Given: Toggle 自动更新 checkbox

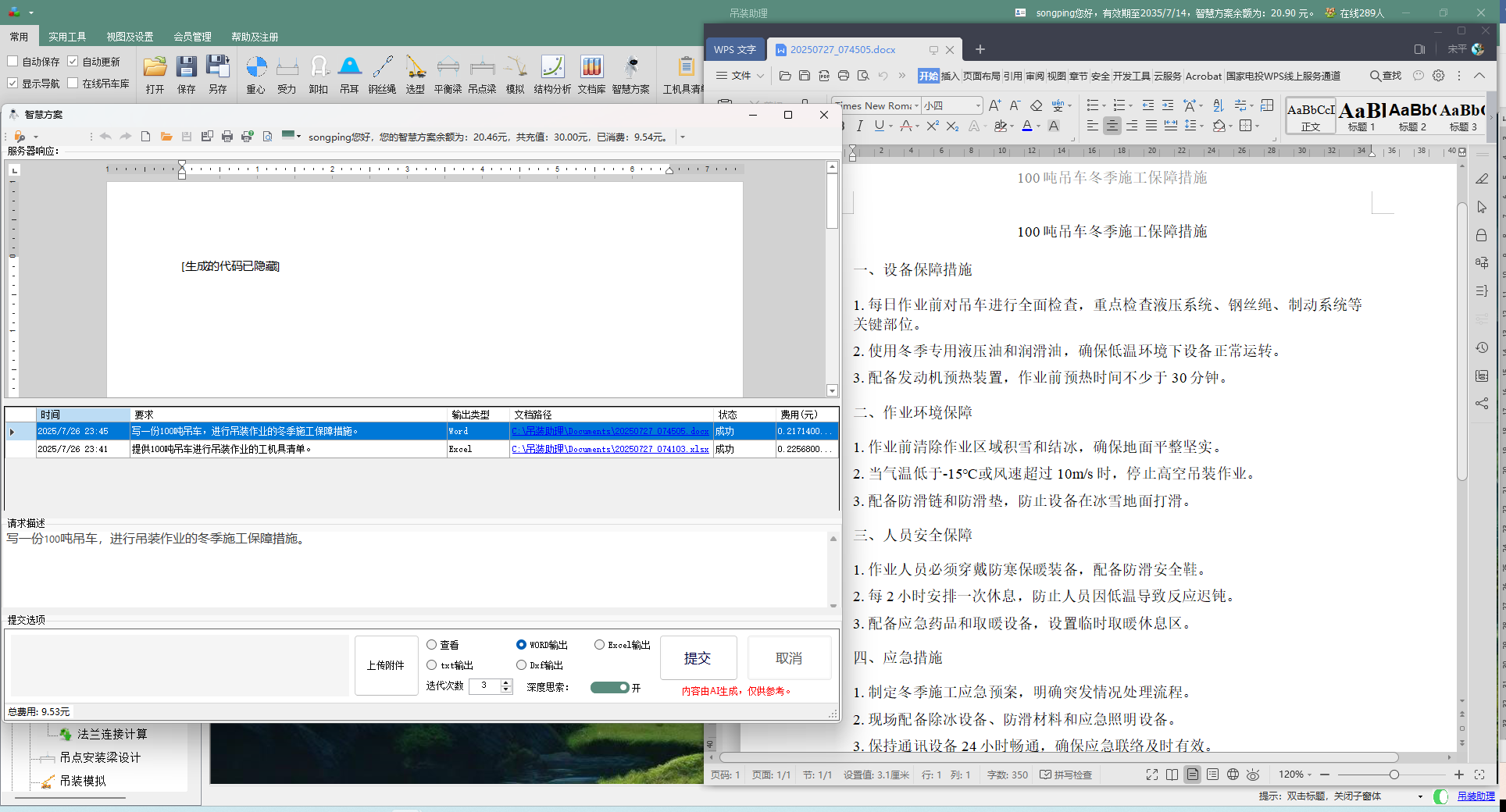Looking at the screenshot, I should 73,61.
